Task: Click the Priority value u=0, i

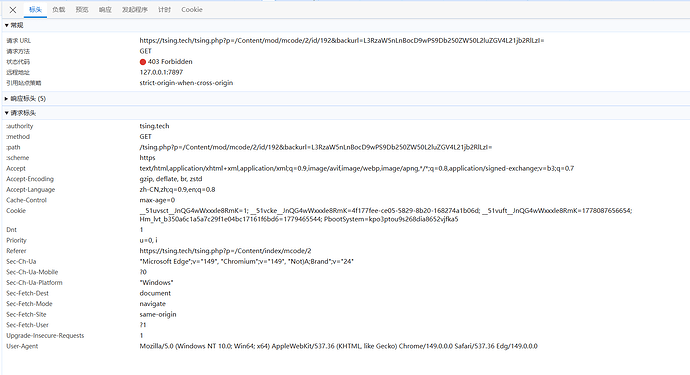Action: point(148,240)
